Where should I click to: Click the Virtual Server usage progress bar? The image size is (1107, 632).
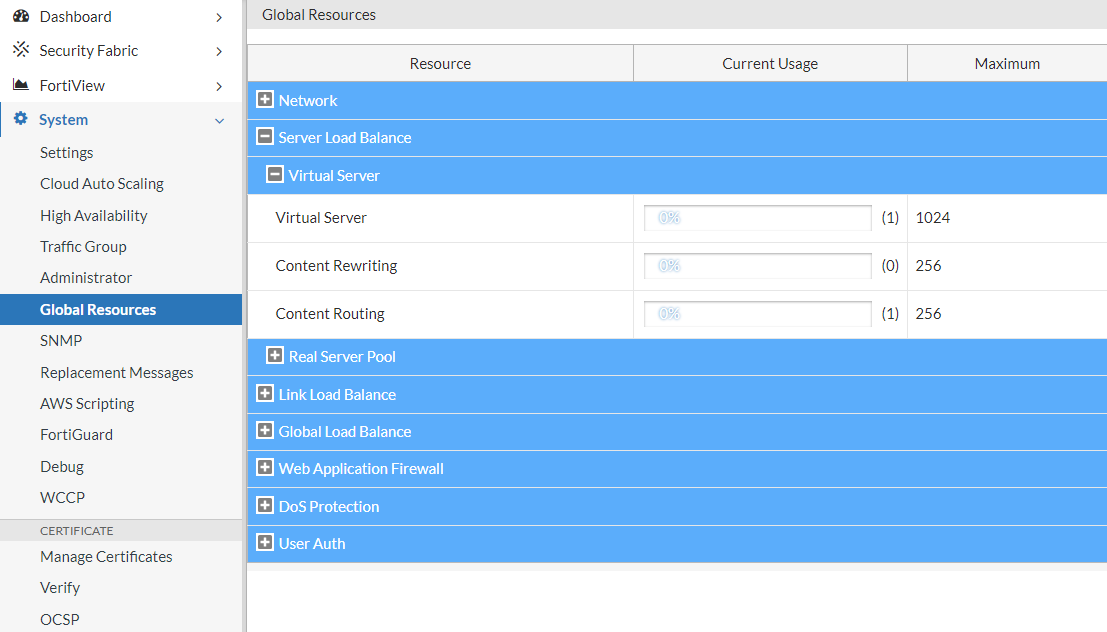pos(757,217)
